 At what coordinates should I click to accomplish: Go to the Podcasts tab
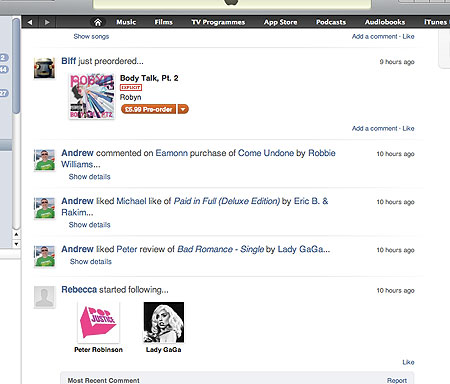click(331, 22)
